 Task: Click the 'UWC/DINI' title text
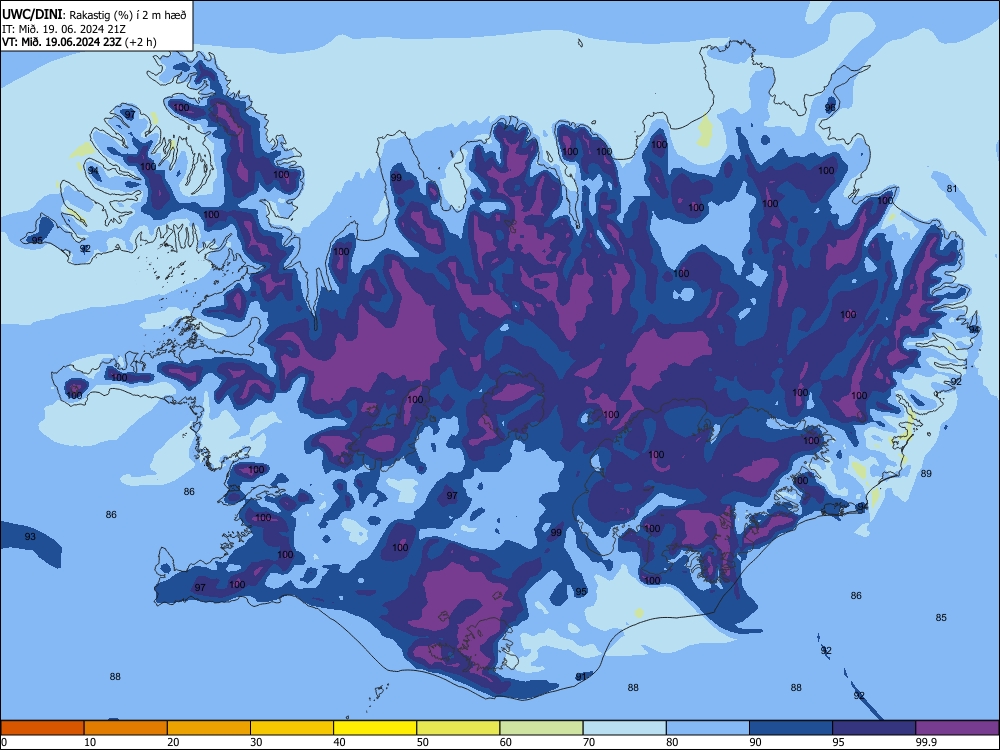[33, 14]
